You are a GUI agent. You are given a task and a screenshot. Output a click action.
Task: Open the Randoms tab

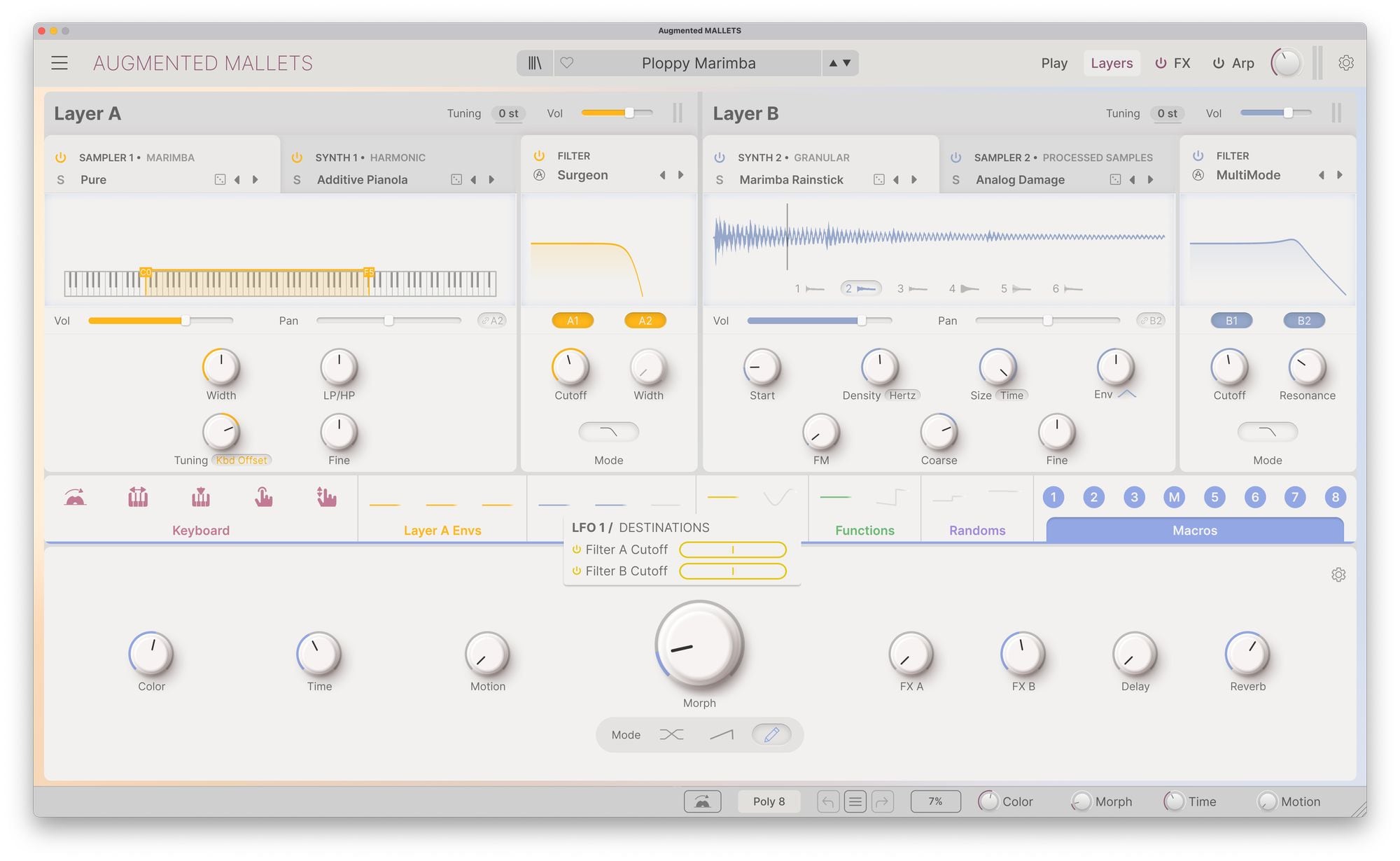tap(977, 531)
